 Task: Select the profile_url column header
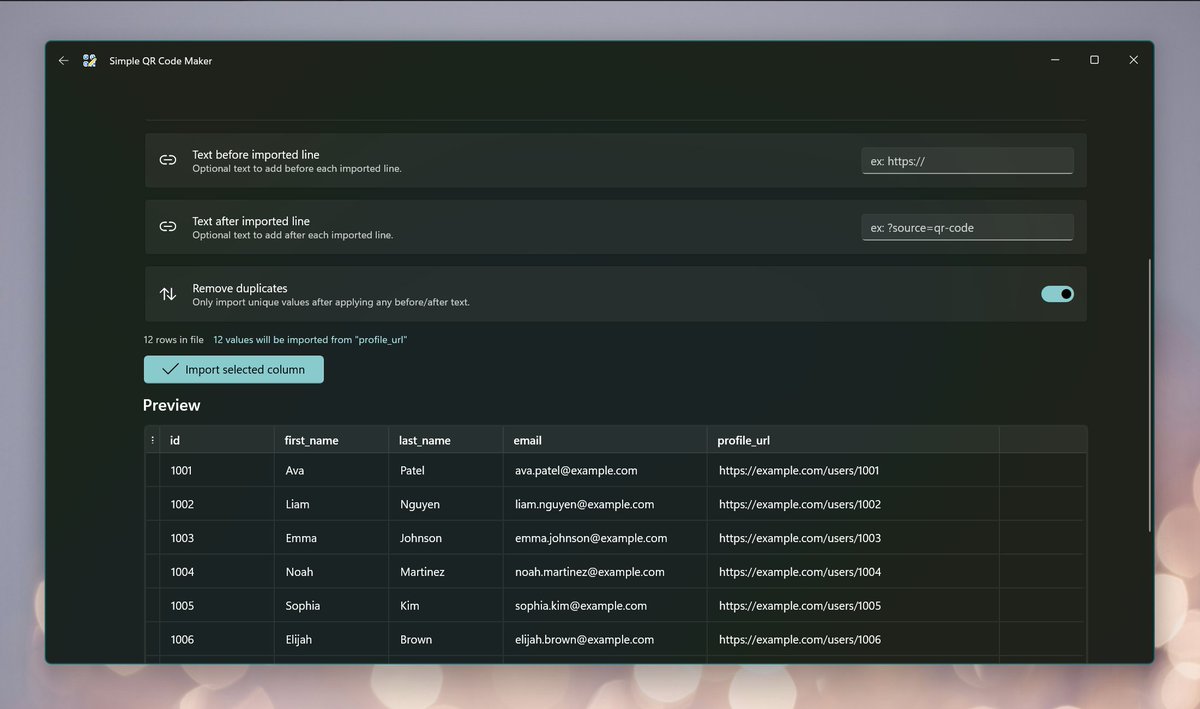click(x=853, y=440)
